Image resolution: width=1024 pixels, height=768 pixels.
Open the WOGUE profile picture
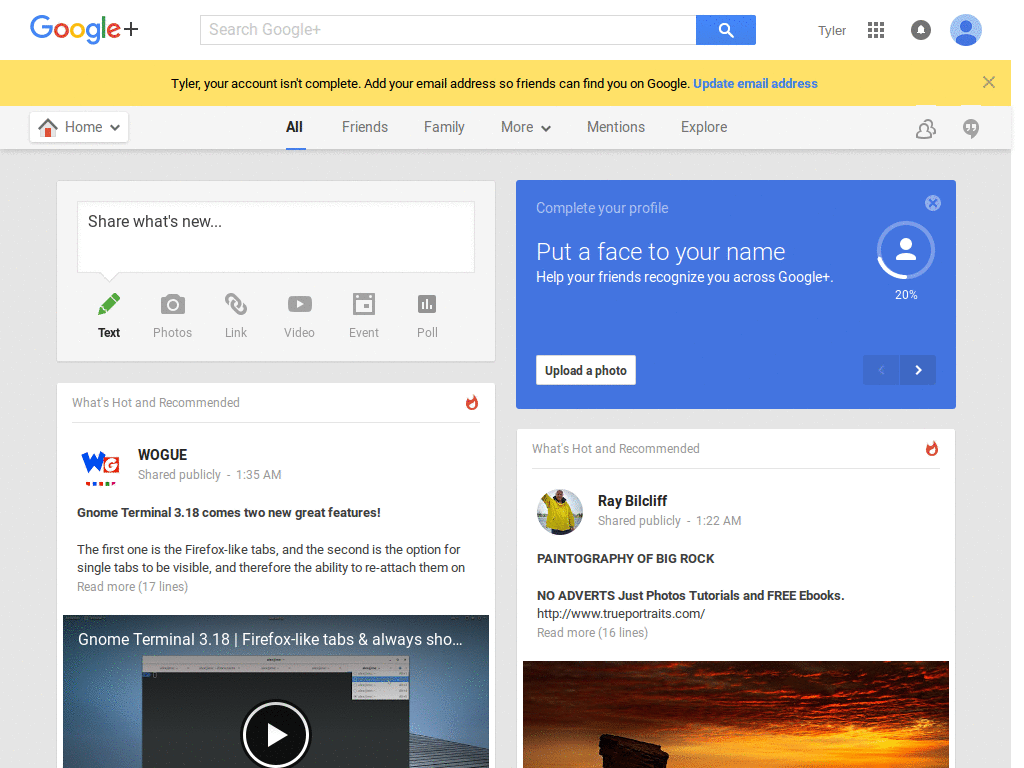(100, 466)
